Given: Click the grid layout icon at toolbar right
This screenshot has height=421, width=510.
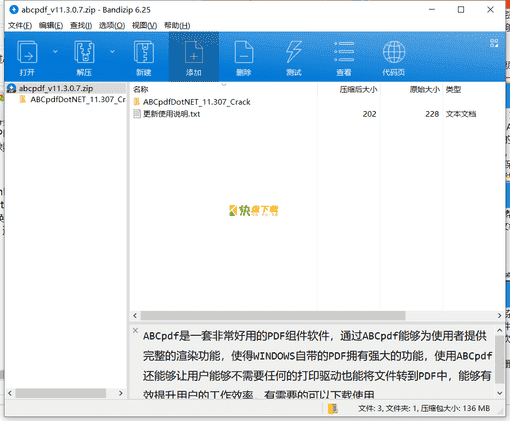Looking at the screenshot, I should [494, 43].
